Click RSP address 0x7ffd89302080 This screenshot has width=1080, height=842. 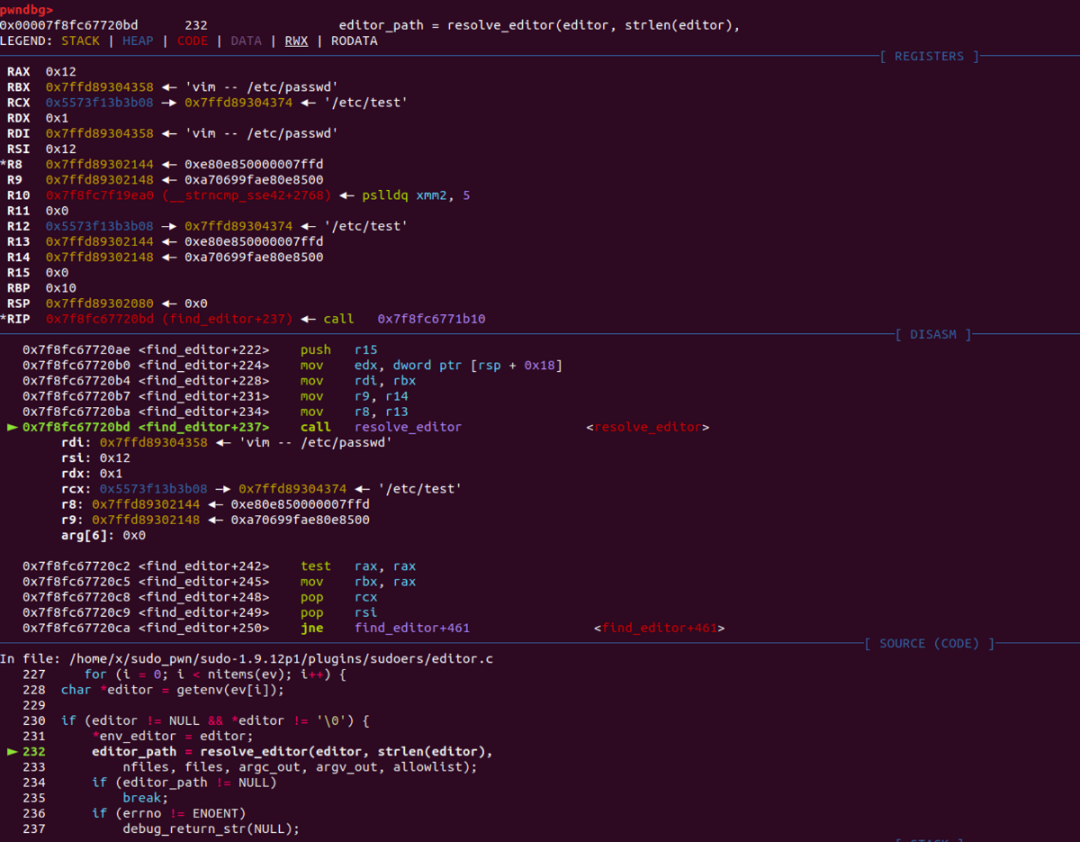[100, 303]
